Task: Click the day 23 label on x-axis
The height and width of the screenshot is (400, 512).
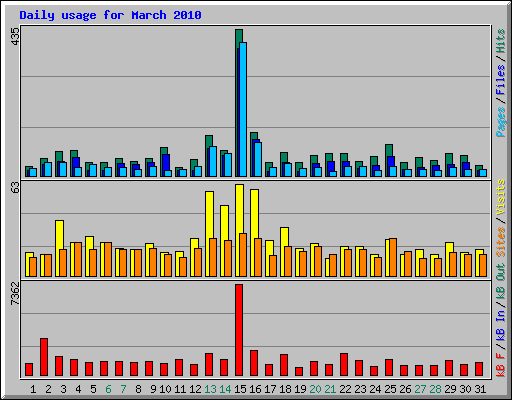Action: pyautogui.click(x=360, y=389)
